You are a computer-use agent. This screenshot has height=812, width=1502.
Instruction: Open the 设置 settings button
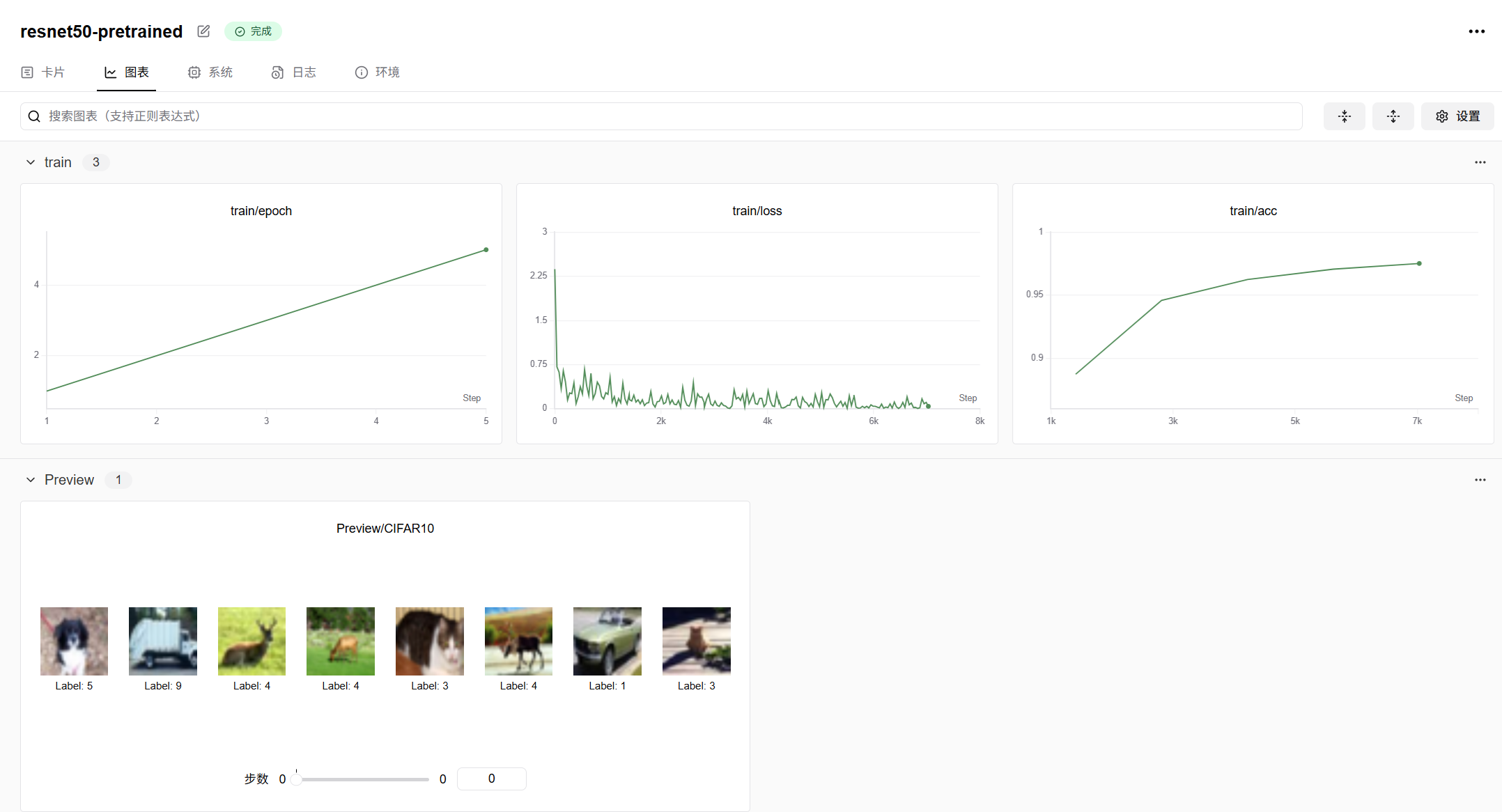tap(1457, 116)
